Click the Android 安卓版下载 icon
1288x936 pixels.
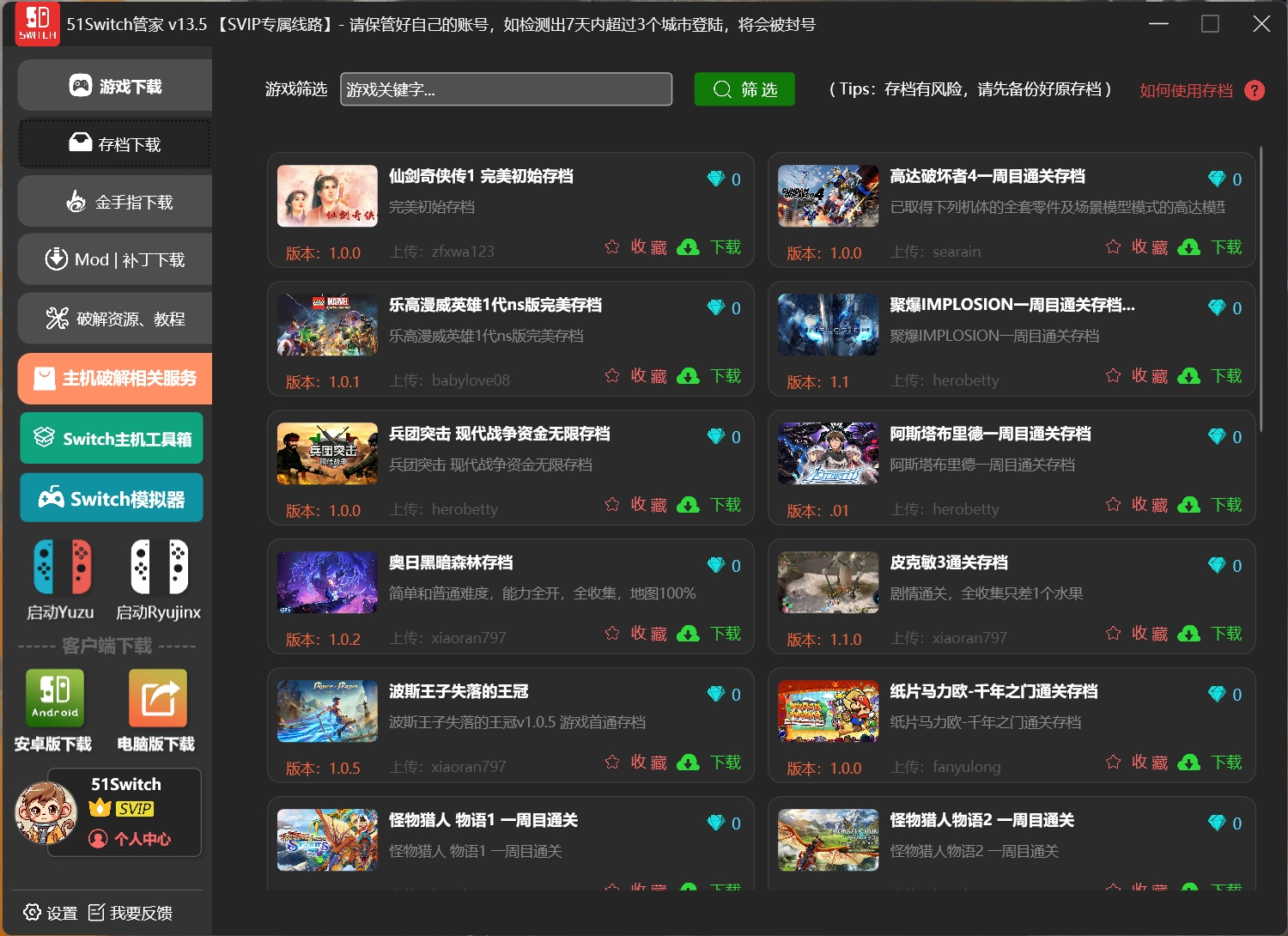(x=55, y=697)
